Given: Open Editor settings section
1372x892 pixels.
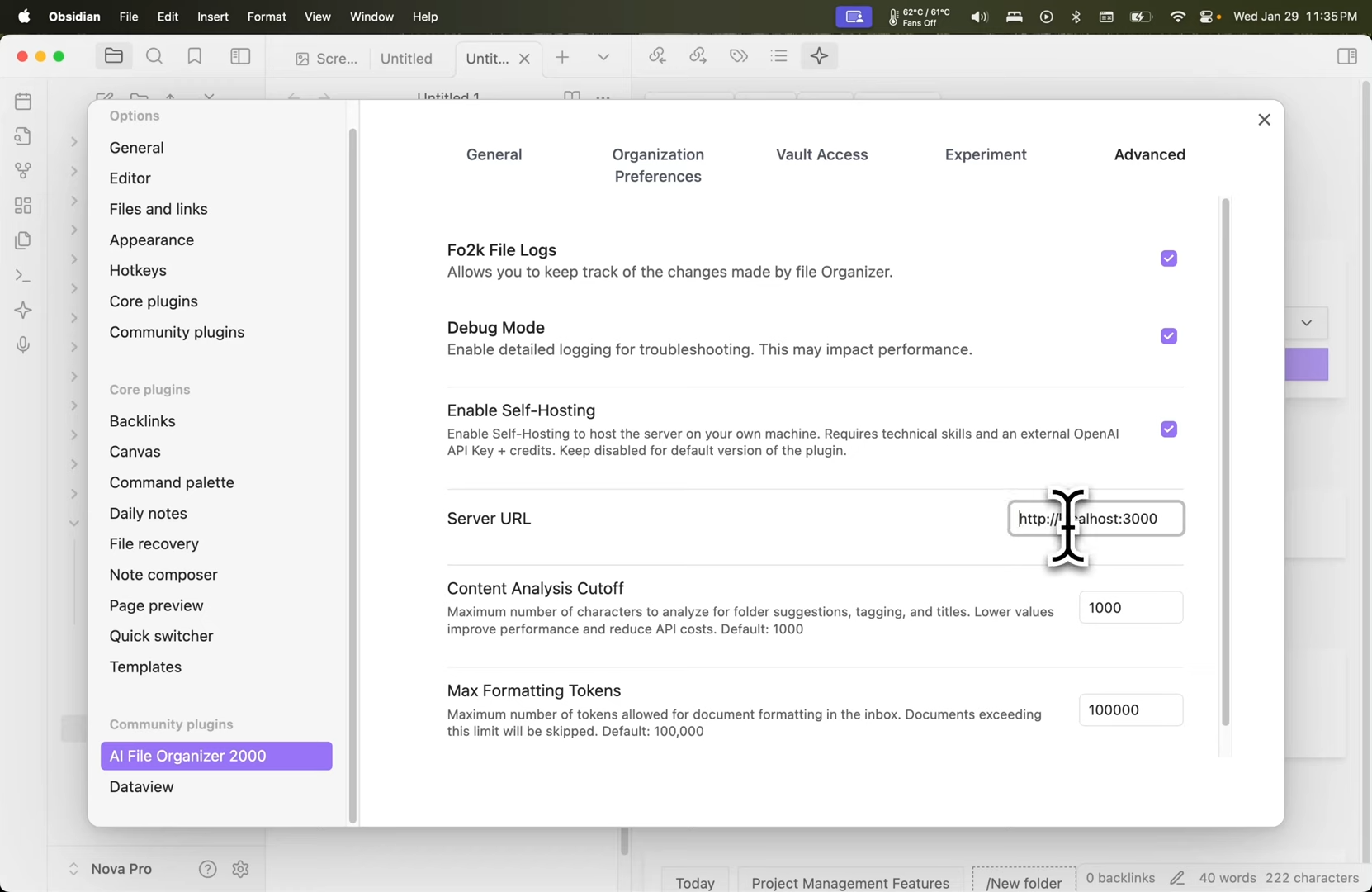Looking at the screenshot, I should 130,178.
